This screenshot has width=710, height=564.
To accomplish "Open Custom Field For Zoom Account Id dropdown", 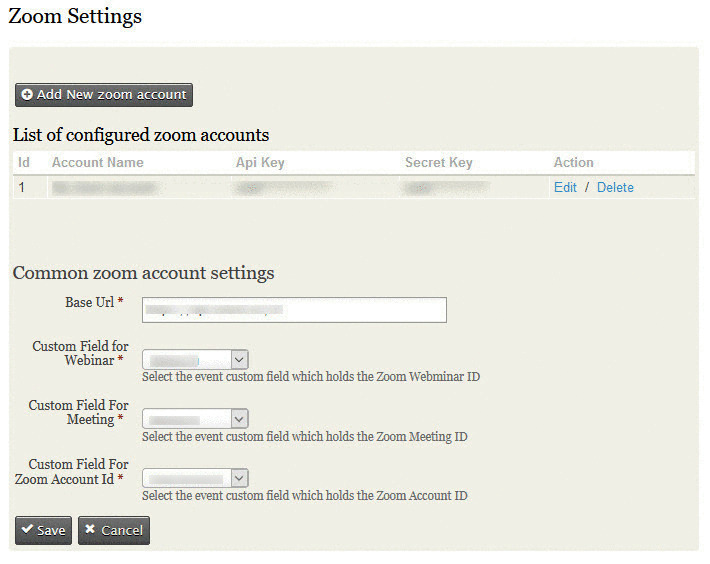I will click(195, 478).
